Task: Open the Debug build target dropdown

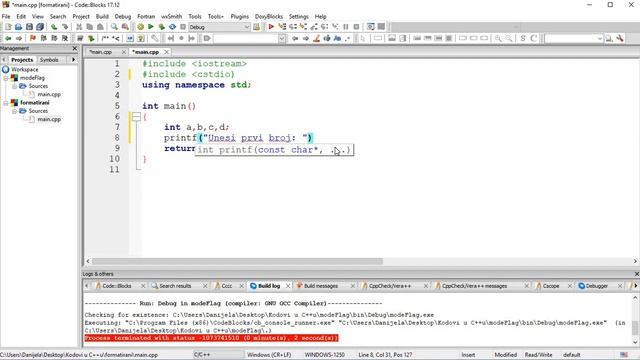Action: click(x=219, y=27)
